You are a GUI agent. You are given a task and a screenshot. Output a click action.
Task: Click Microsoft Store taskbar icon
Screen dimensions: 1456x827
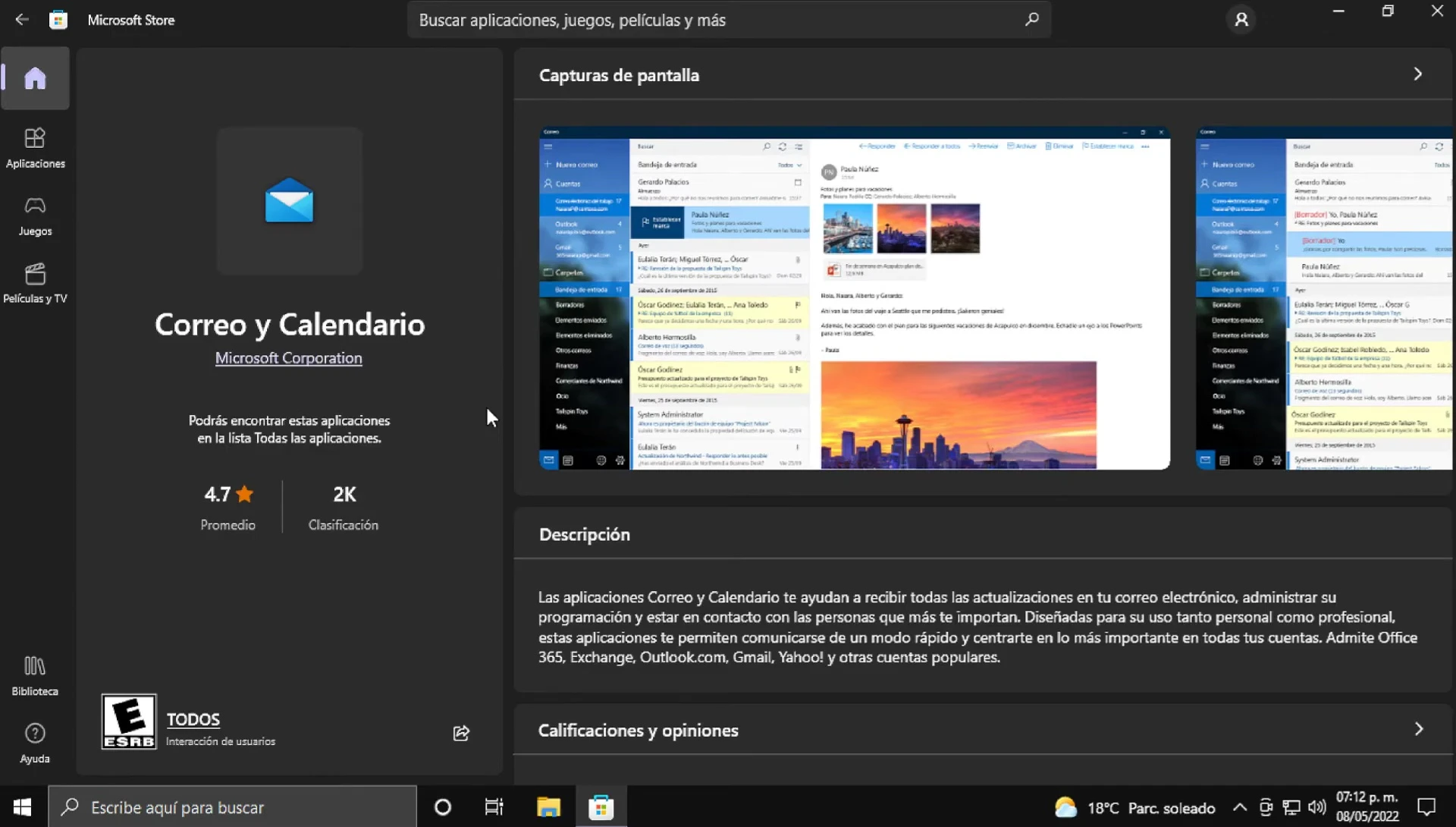(601, 807)
